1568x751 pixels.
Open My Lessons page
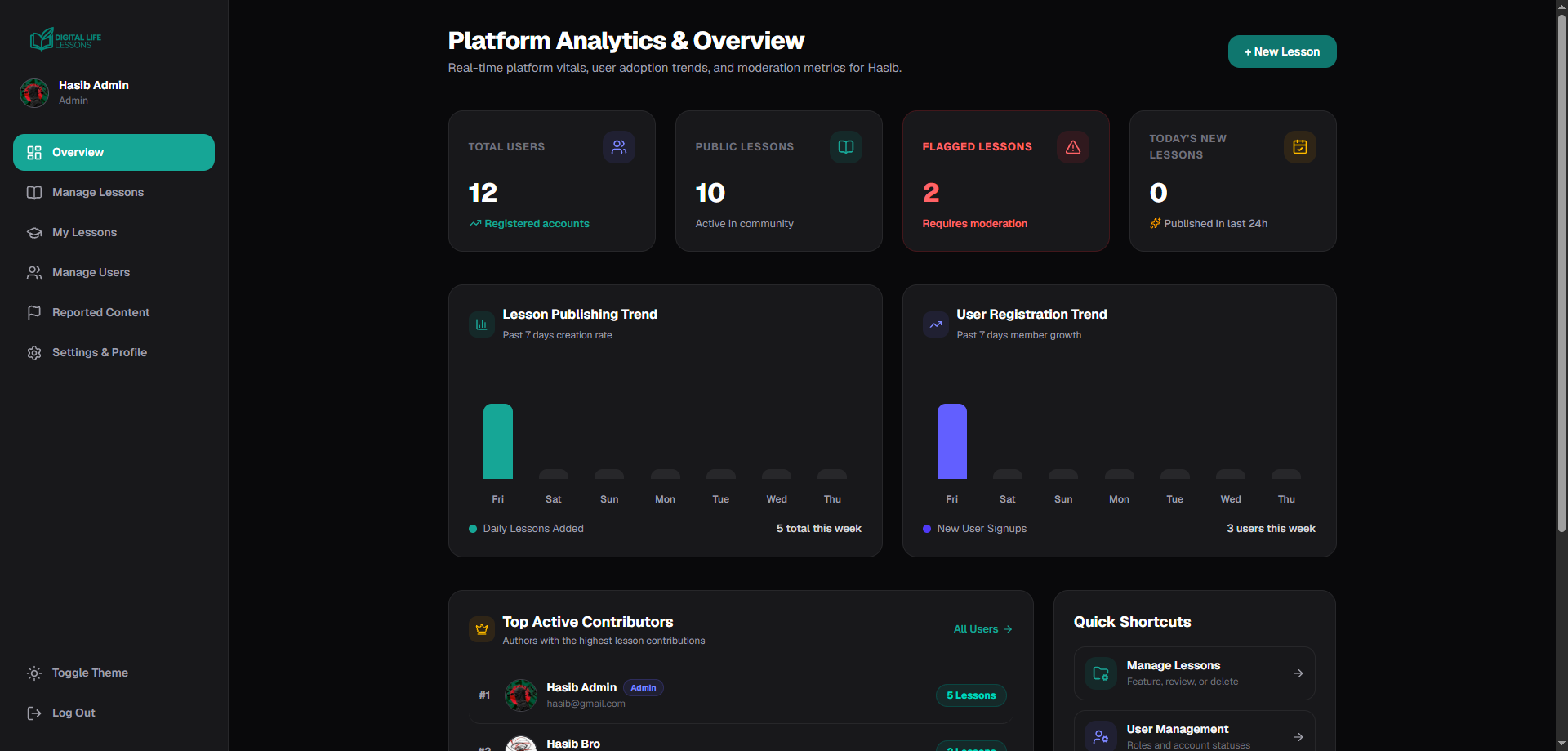[x=114, y=232]
